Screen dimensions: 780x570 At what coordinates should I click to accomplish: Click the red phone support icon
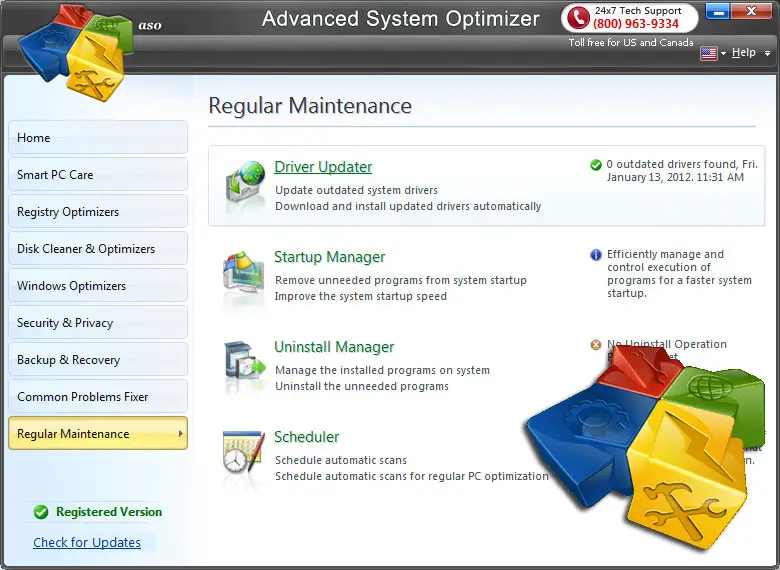click(x=578, y=17)
